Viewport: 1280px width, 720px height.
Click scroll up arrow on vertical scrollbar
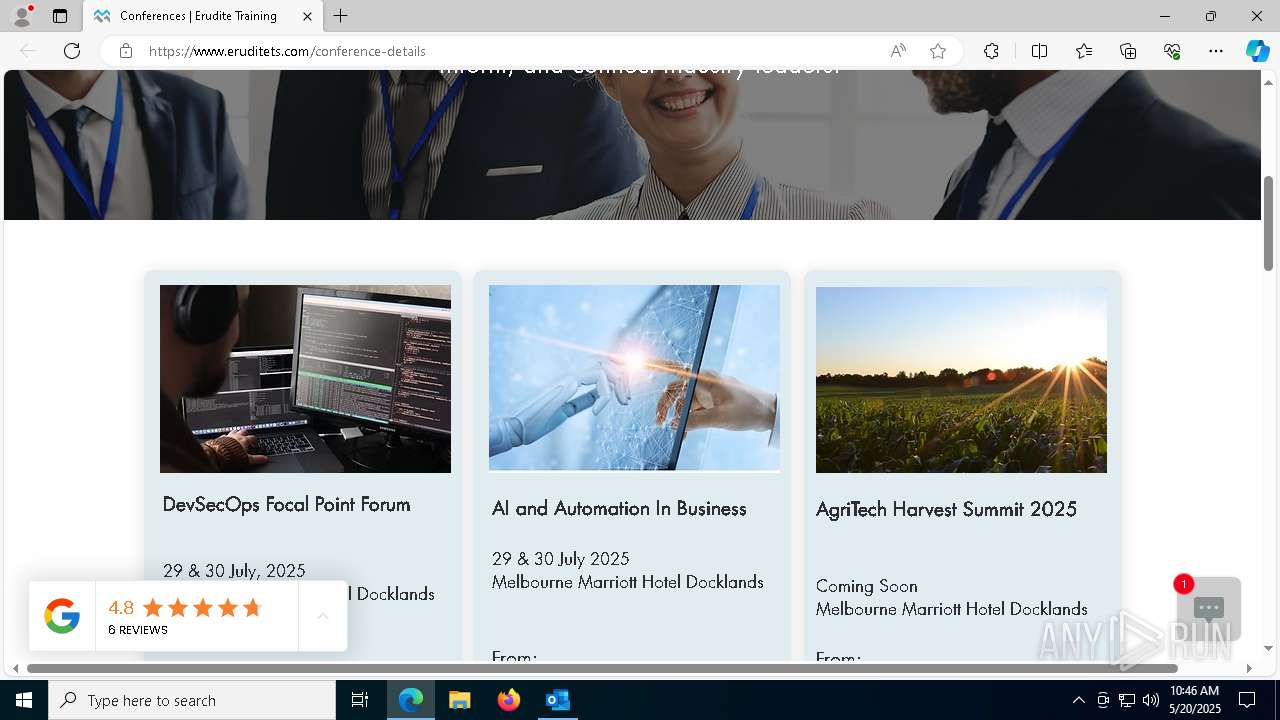point(1269,82)
